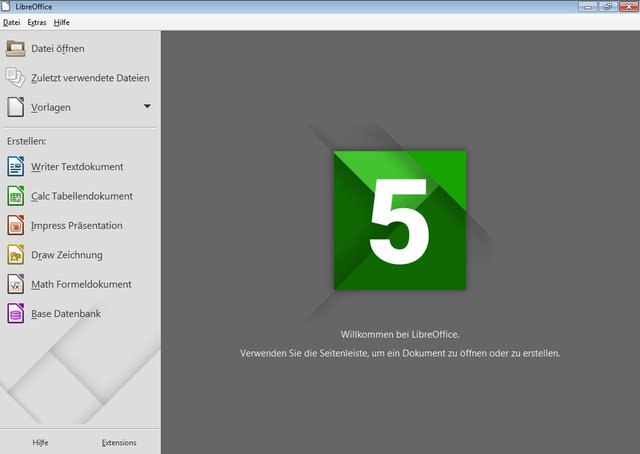640x454 pixels.
Task: Create a Math Formeldokument
Action: 81,284
